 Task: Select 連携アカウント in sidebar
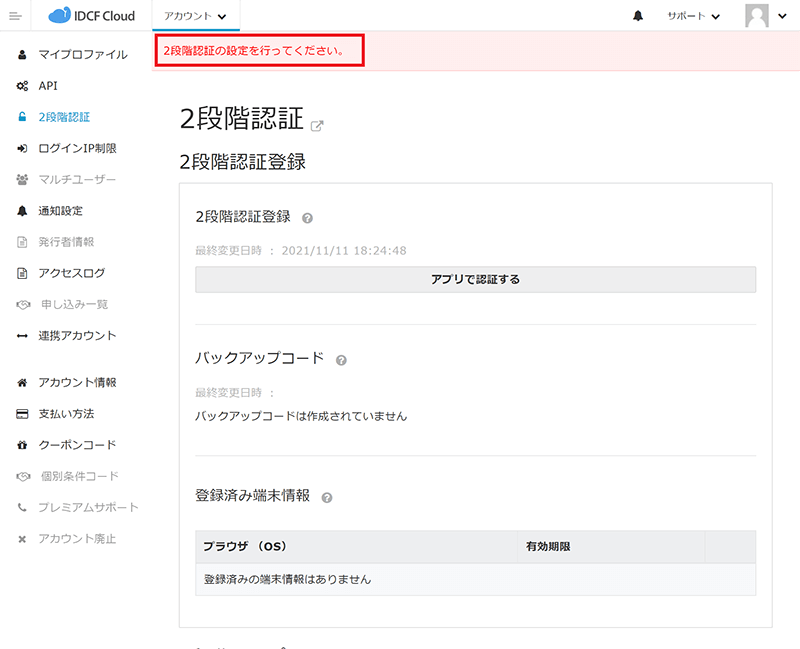tap(77, 335)
